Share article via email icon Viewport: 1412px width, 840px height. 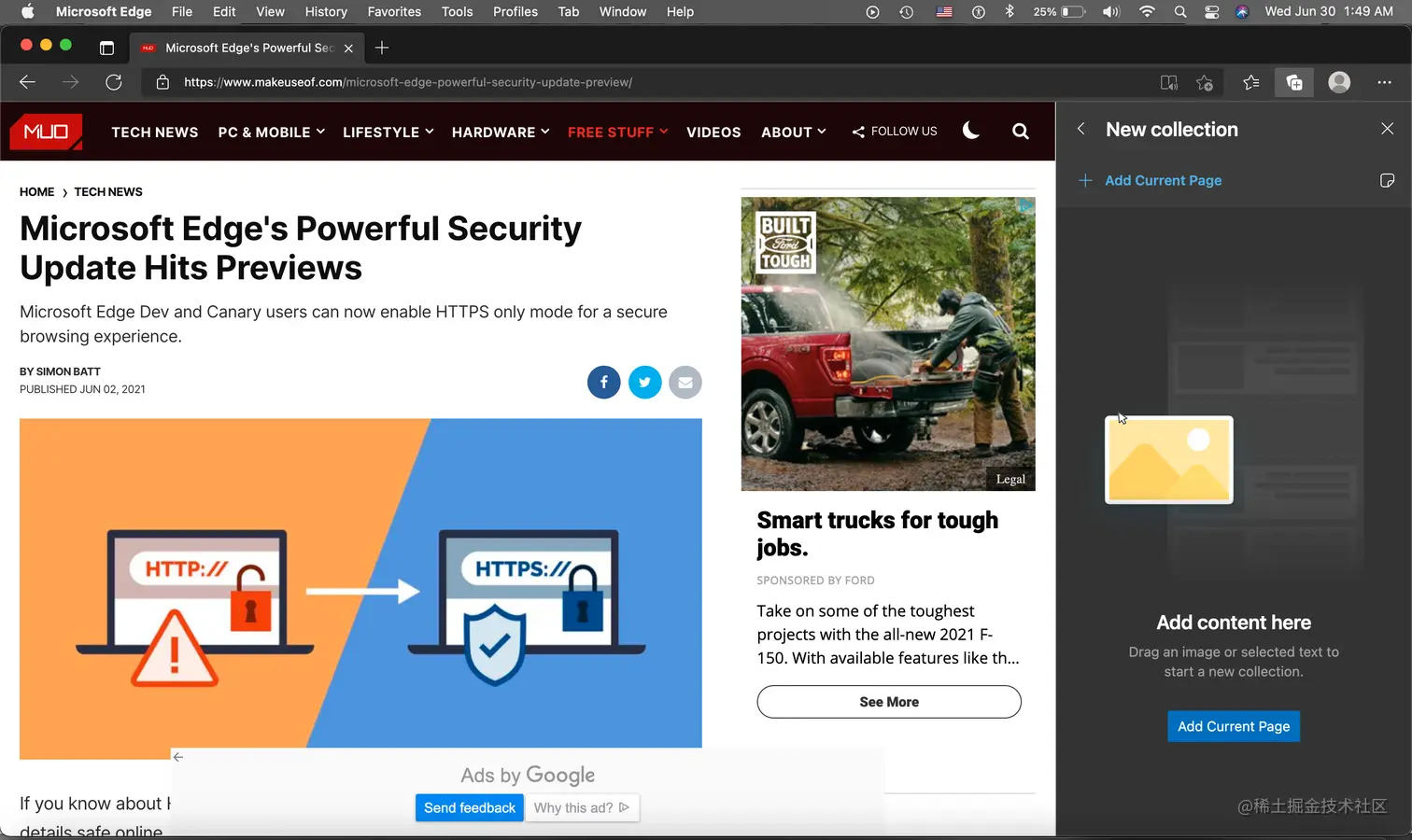tap(685, 382)
